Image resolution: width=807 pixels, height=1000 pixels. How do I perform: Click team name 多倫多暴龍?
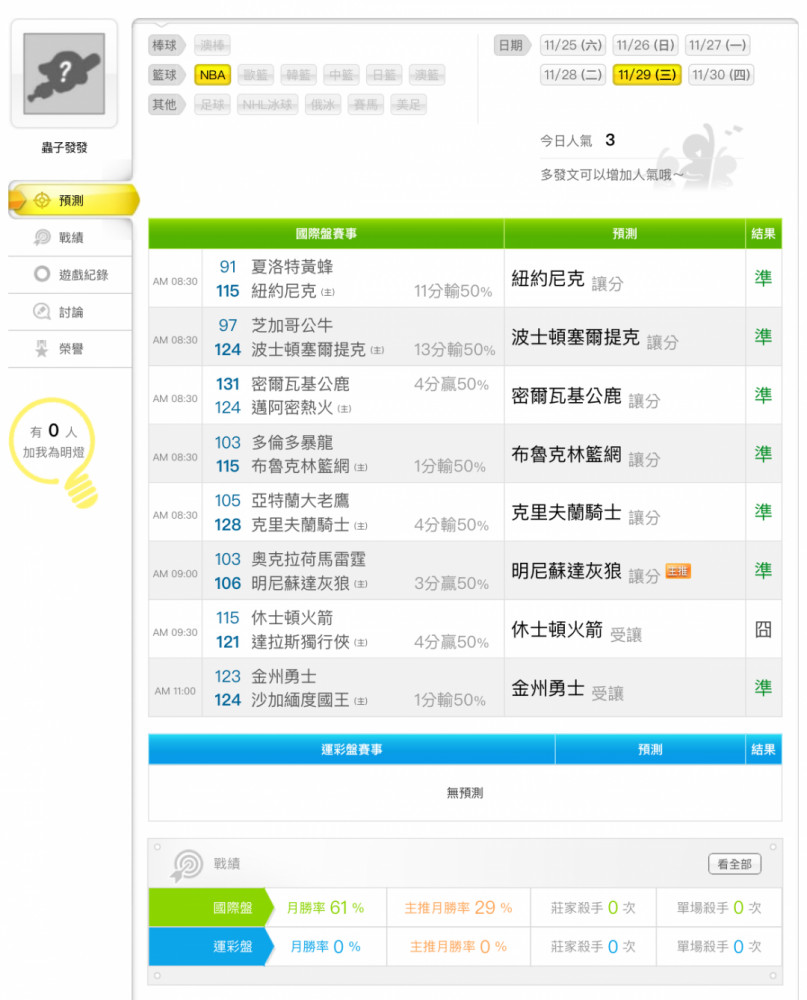292,442
